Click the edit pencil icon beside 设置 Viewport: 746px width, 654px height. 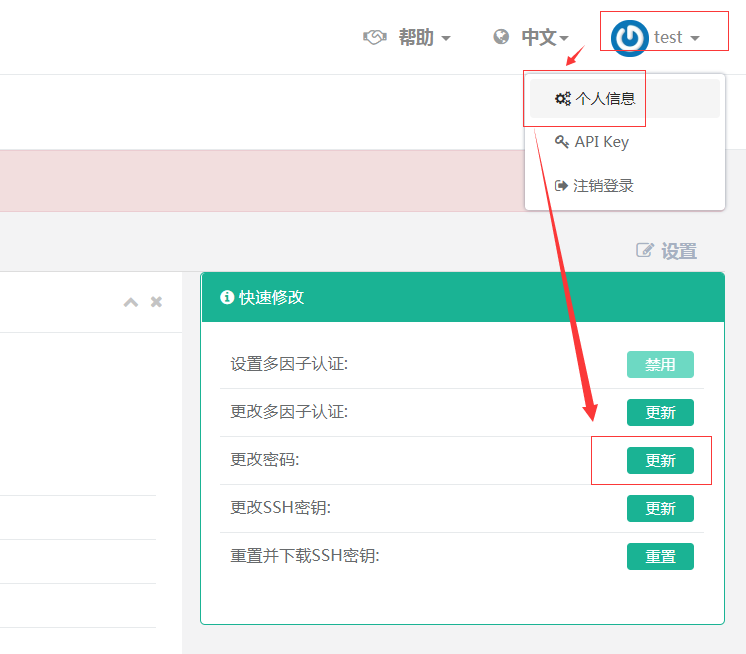645,250
